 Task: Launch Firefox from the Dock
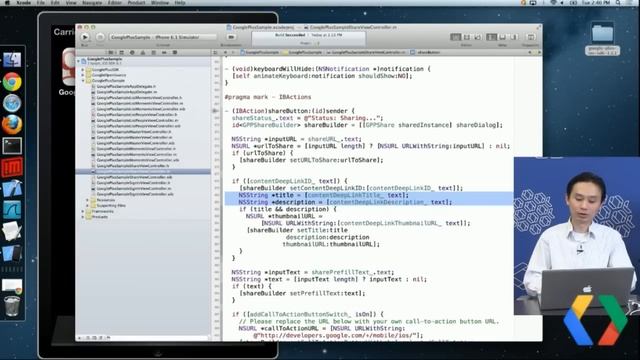tap(12, 124)
